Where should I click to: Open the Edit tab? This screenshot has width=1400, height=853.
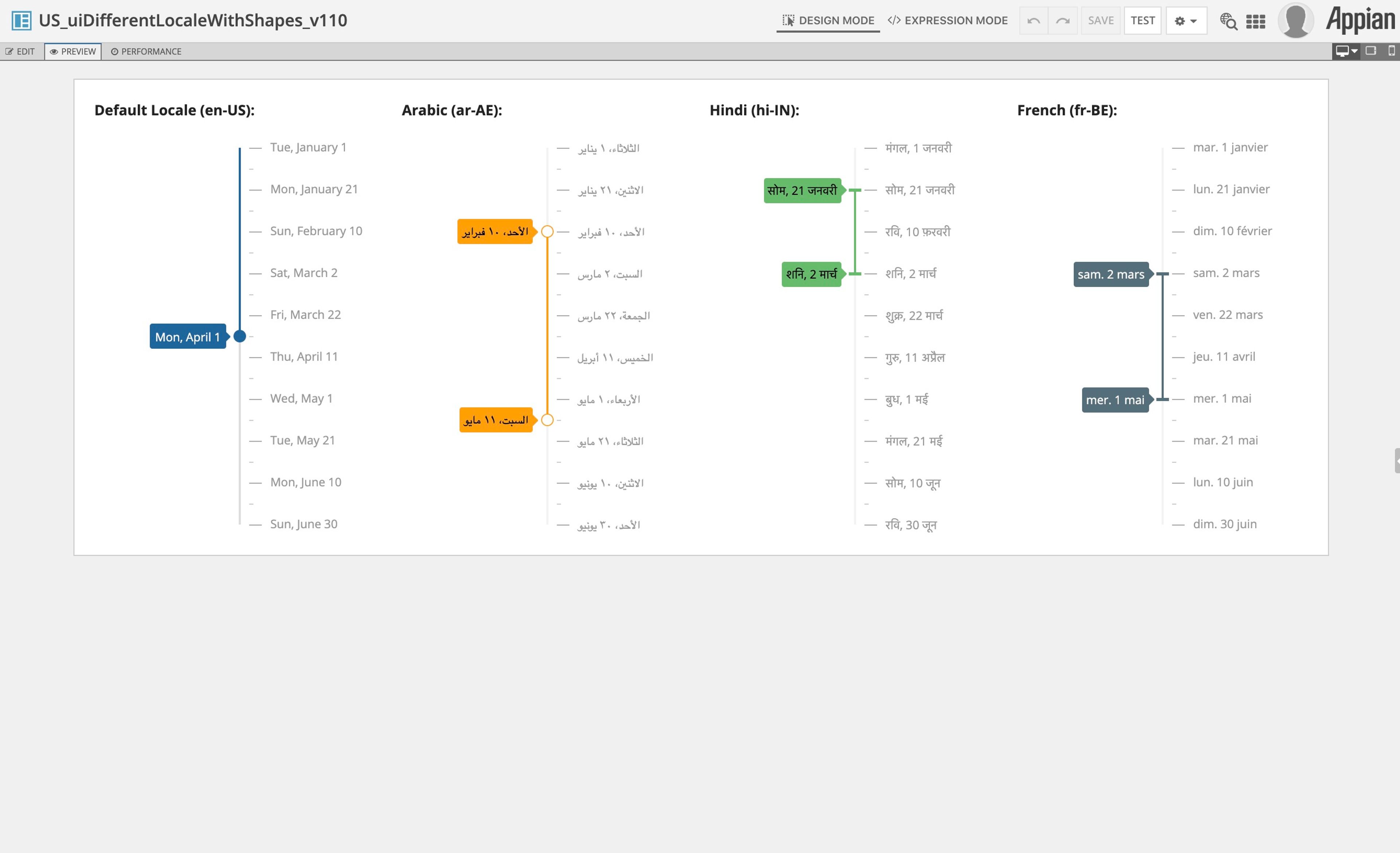(x=20, y=51)
